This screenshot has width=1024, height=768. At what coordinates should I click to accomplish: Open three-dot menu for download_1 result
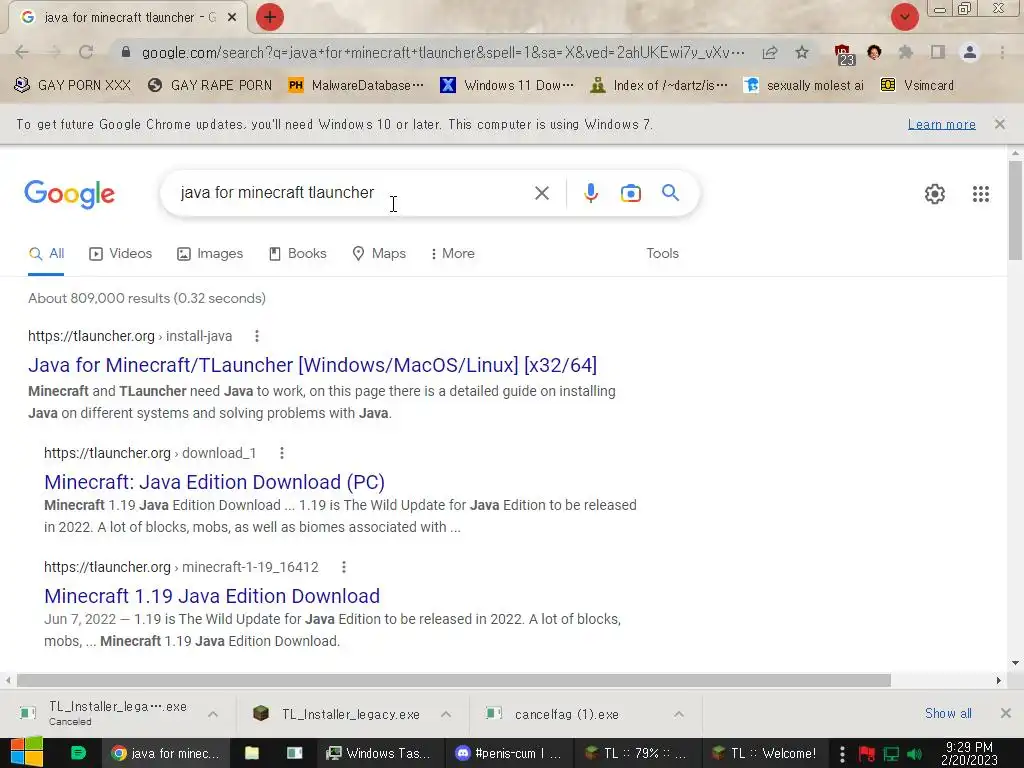click(x=281, y=453)
